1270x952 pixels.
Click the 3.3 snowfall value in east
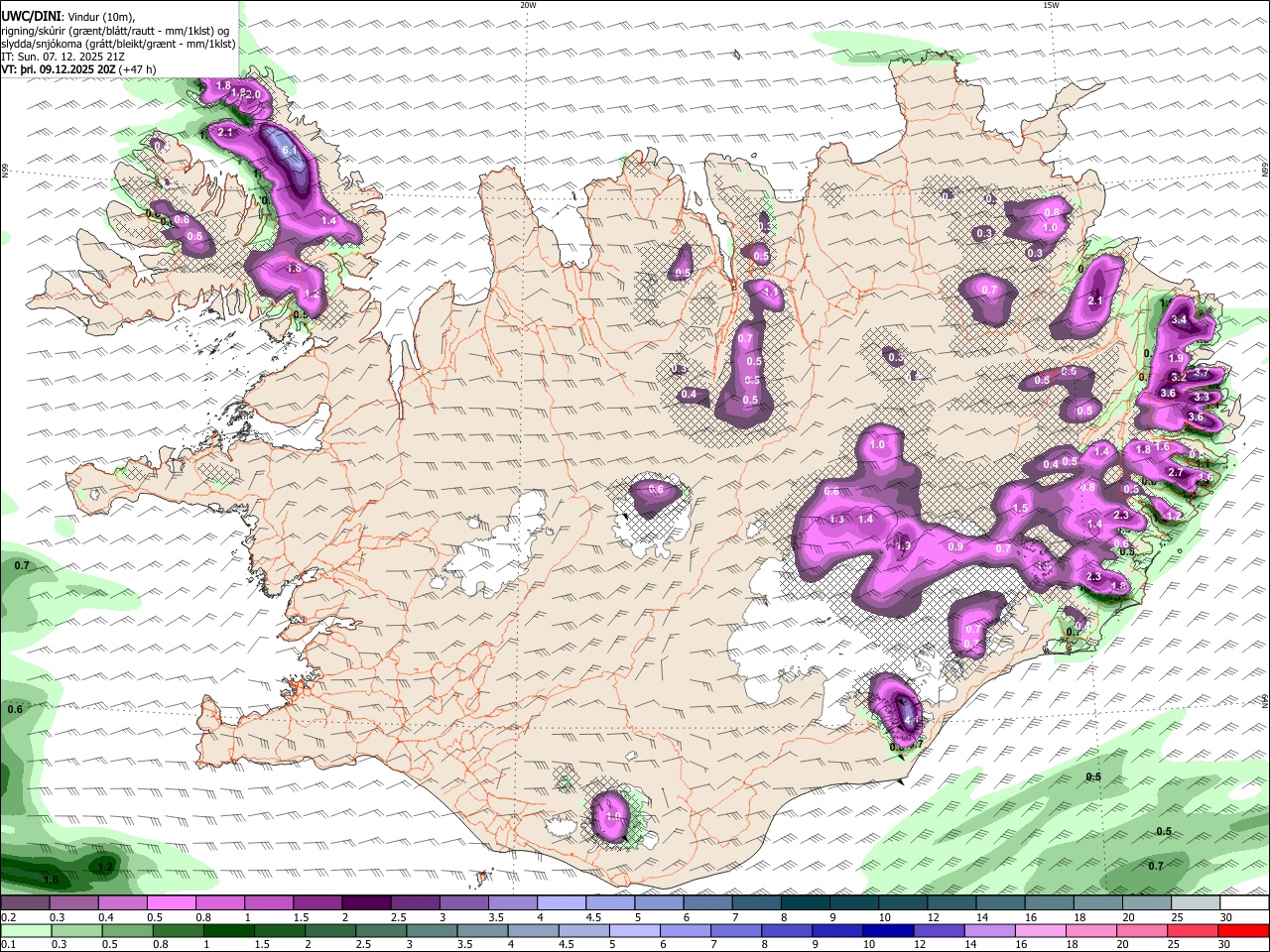pos(1201,397)
